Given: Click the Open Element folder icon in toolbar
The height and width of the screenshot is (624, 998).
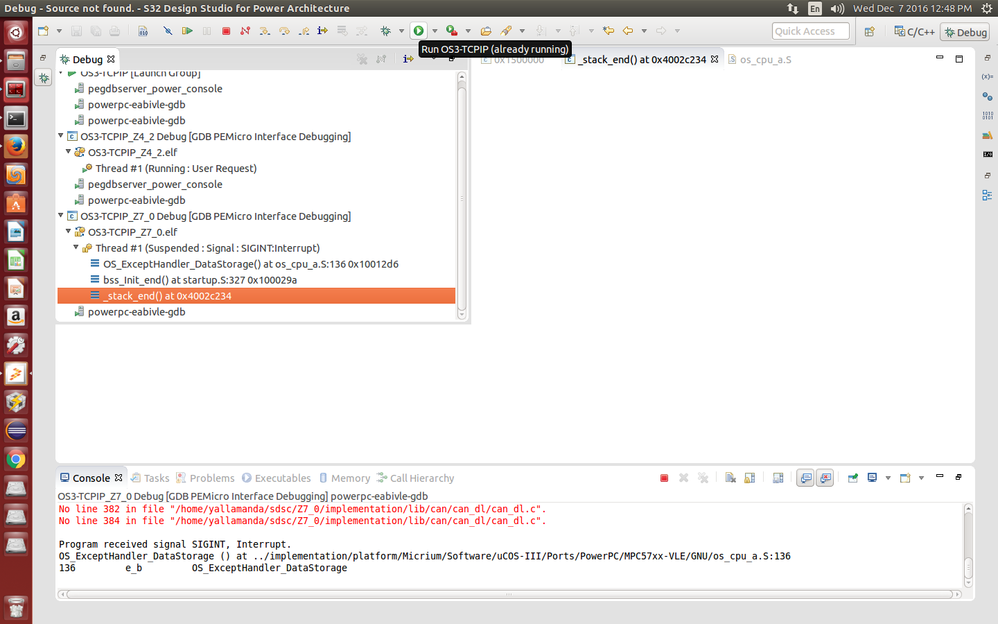Looking at the screenshot, I should pyautogui.click(x=486, y=31).
